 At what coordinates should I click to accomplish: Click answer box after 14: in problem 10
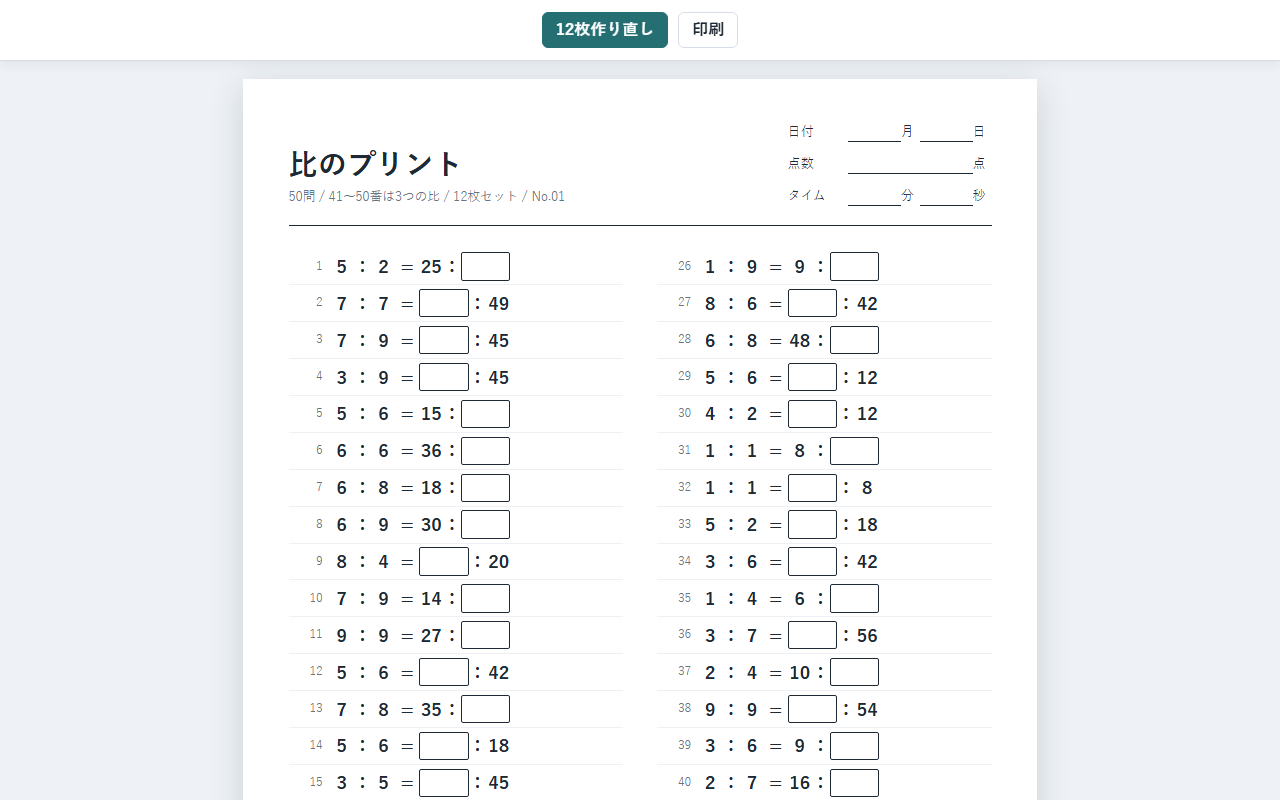[x=485, y=599]
